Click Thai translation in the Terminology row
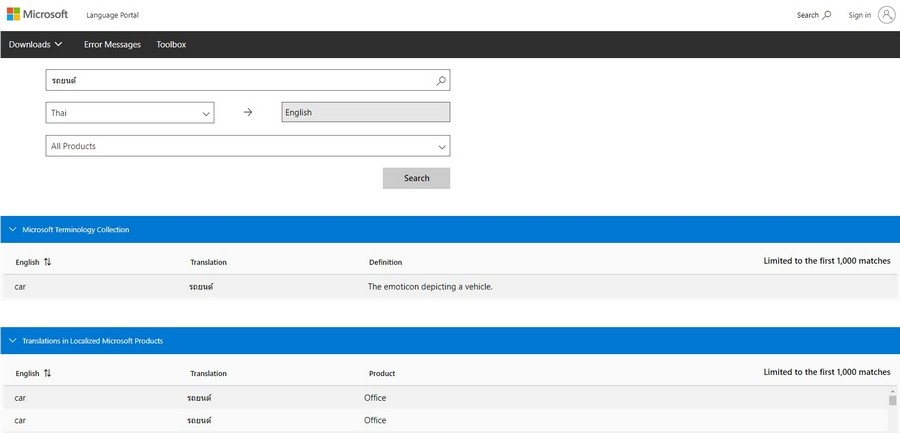Viewport: 900px width, 433px height. coord(200,286)
